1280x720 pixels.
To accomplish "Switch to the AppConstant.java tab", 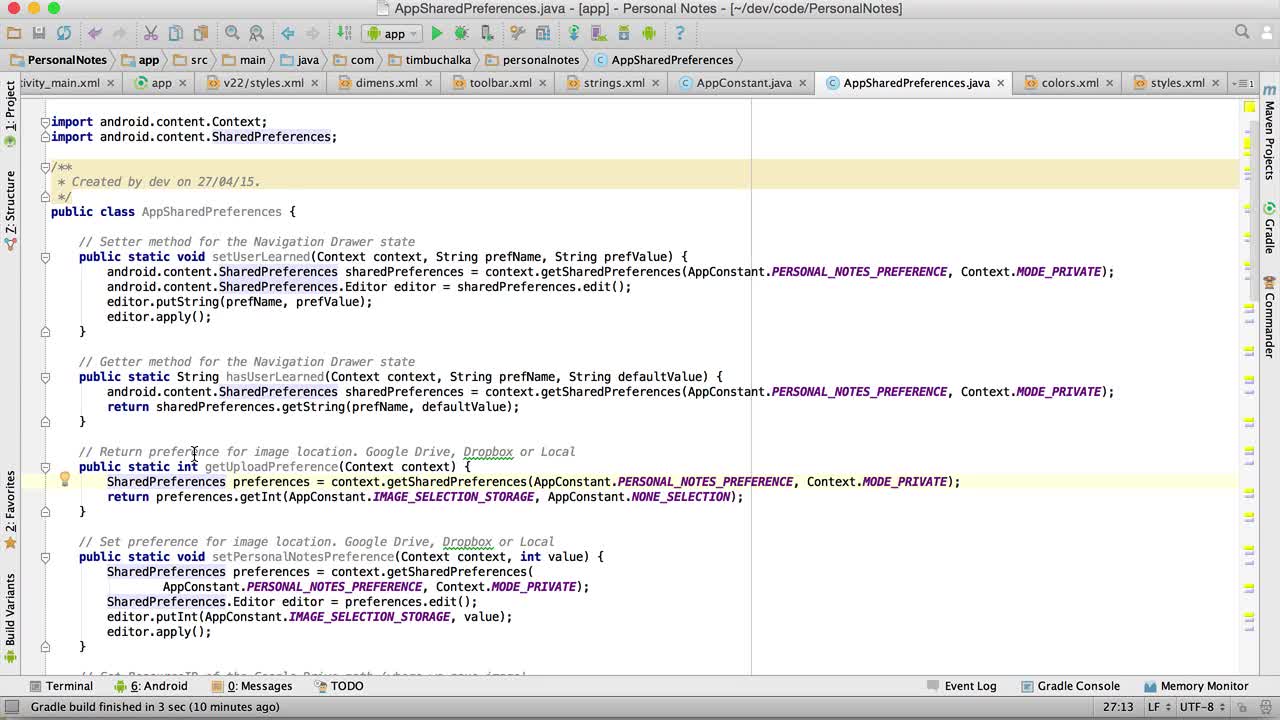I will [743, 83].
